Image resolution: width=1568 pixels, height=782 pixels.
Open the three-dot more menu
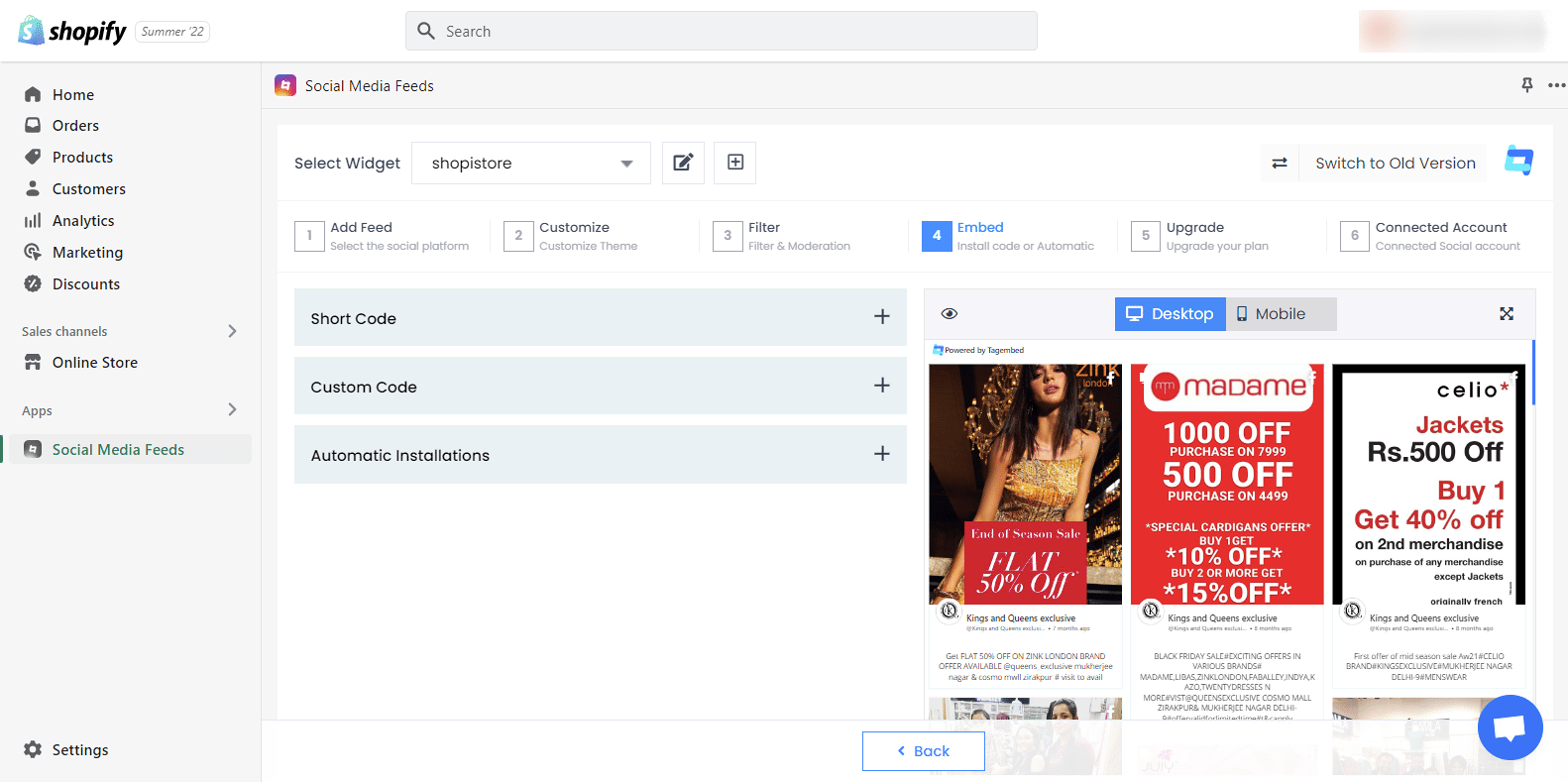coord(1557,85)
